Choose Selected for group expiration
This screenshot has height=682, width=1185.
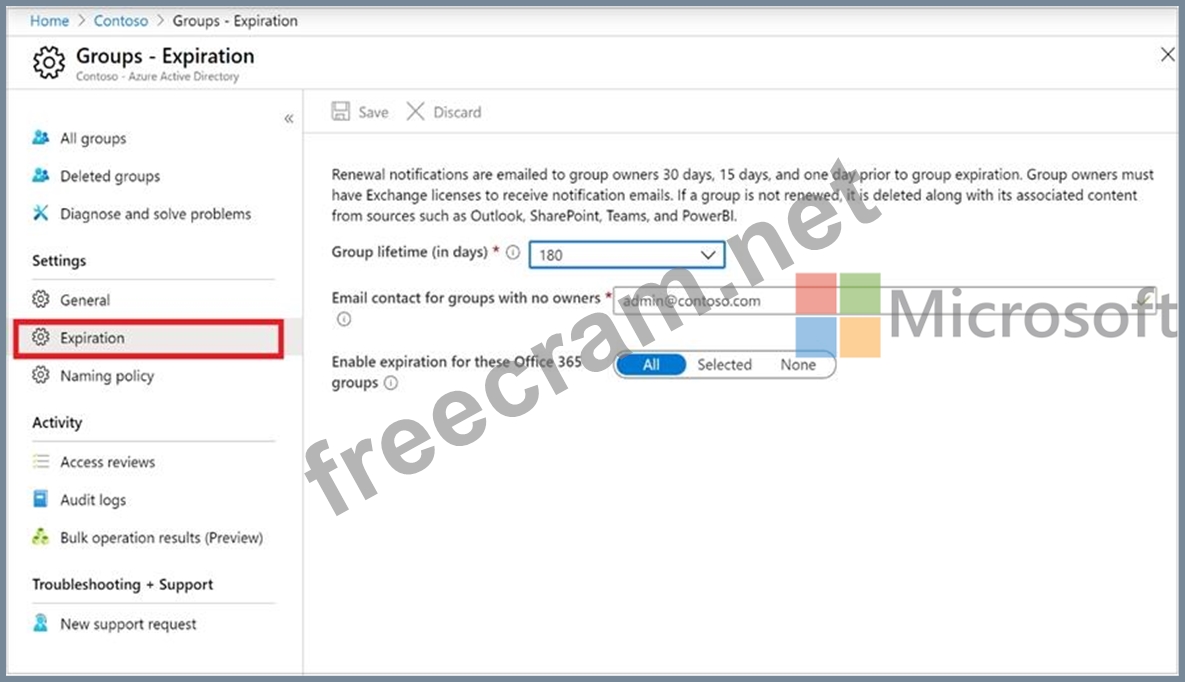[x=724, y=364]
